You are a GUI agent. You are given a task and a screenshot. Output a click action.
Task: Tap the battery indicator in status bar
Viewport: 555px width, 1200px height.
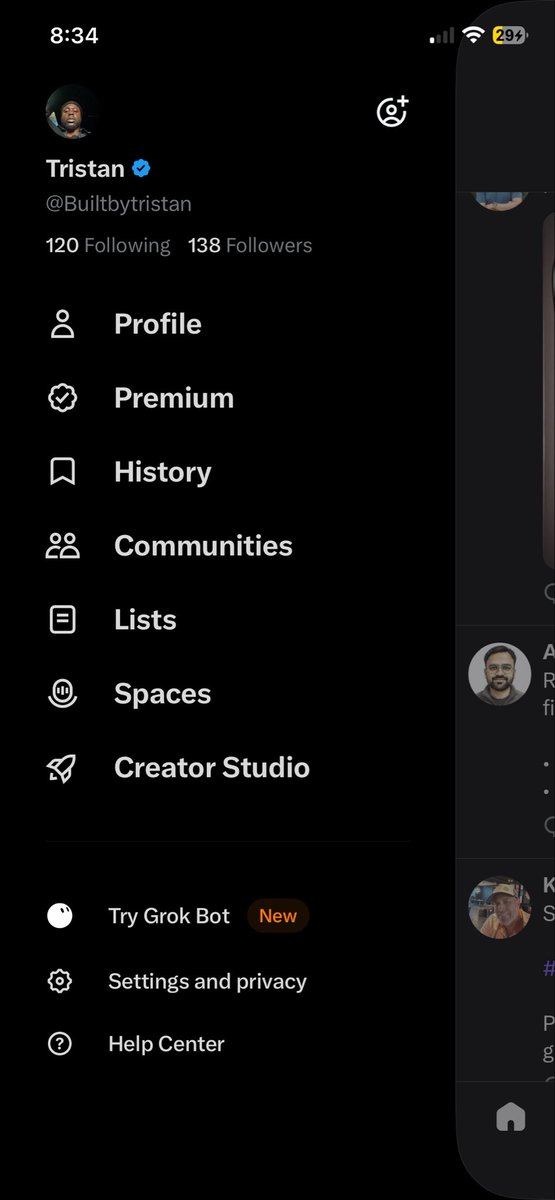tap(510, 36)
